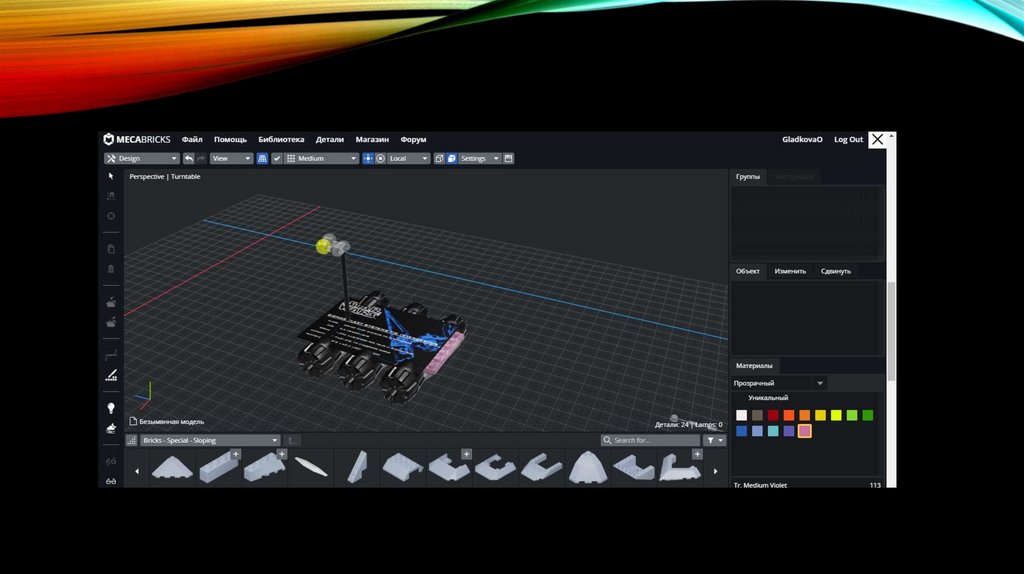Open the Bricks - Special - Sloping category dropdown
The height and width of the screenshot is (574, 1024).
[209, 440]
